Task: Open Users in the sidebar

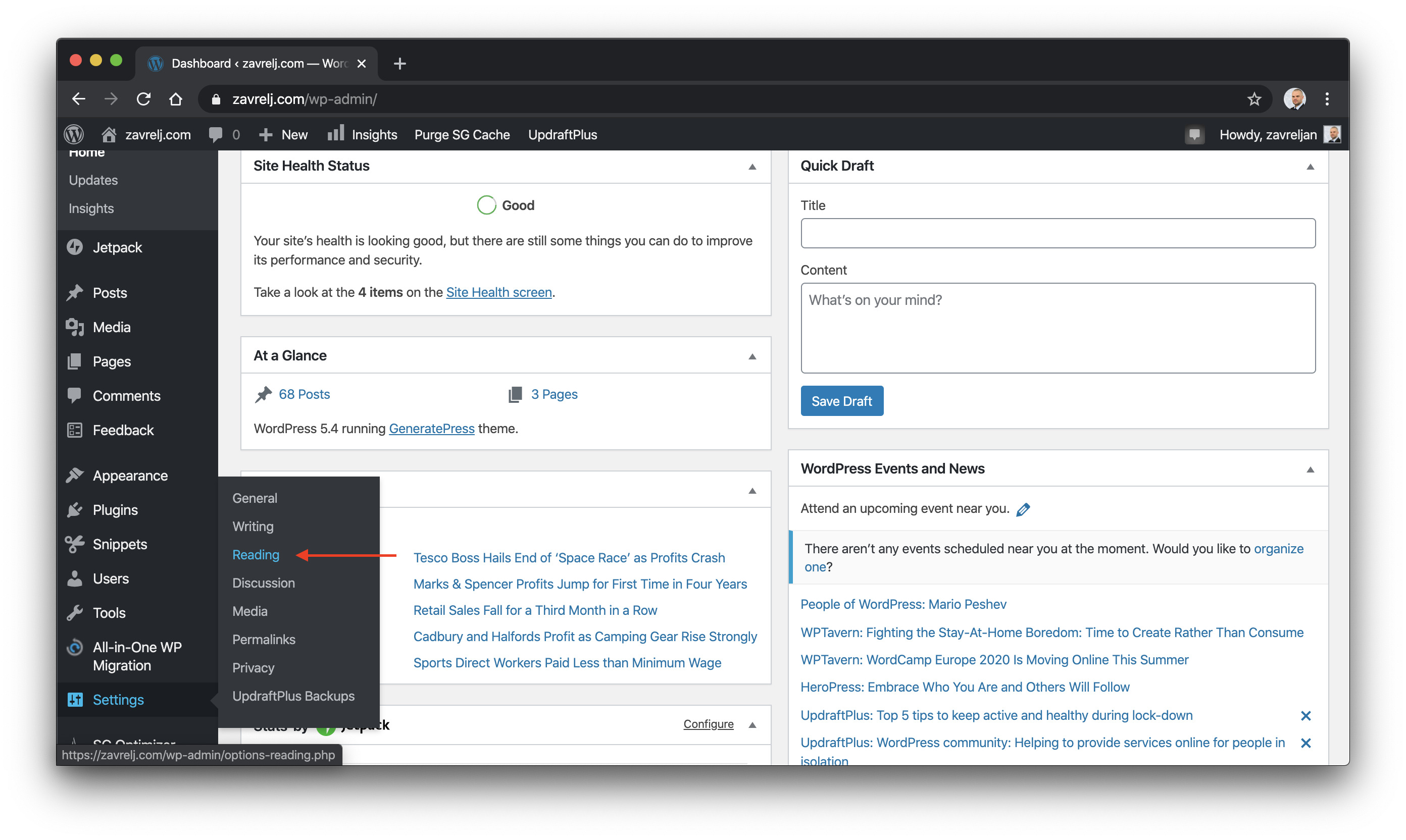Action: (x=111, y=579)
